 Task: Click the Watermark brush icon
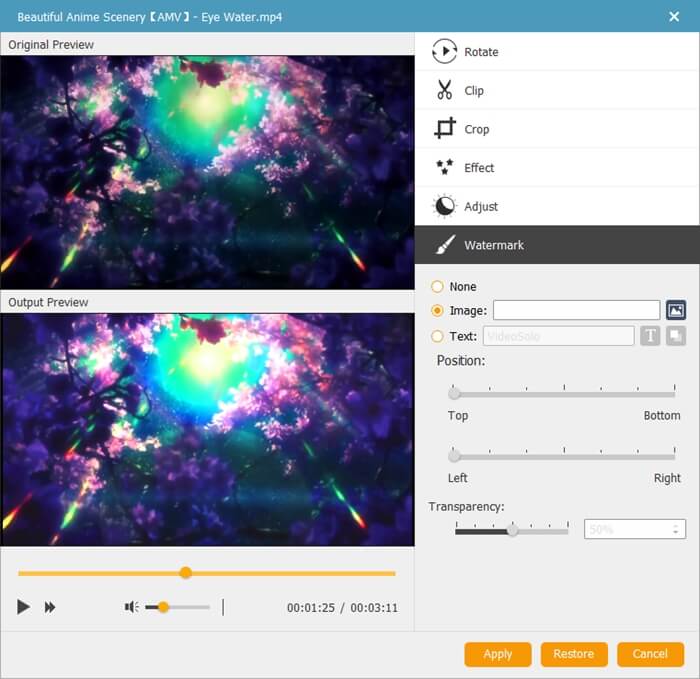[x=445, y=245]
